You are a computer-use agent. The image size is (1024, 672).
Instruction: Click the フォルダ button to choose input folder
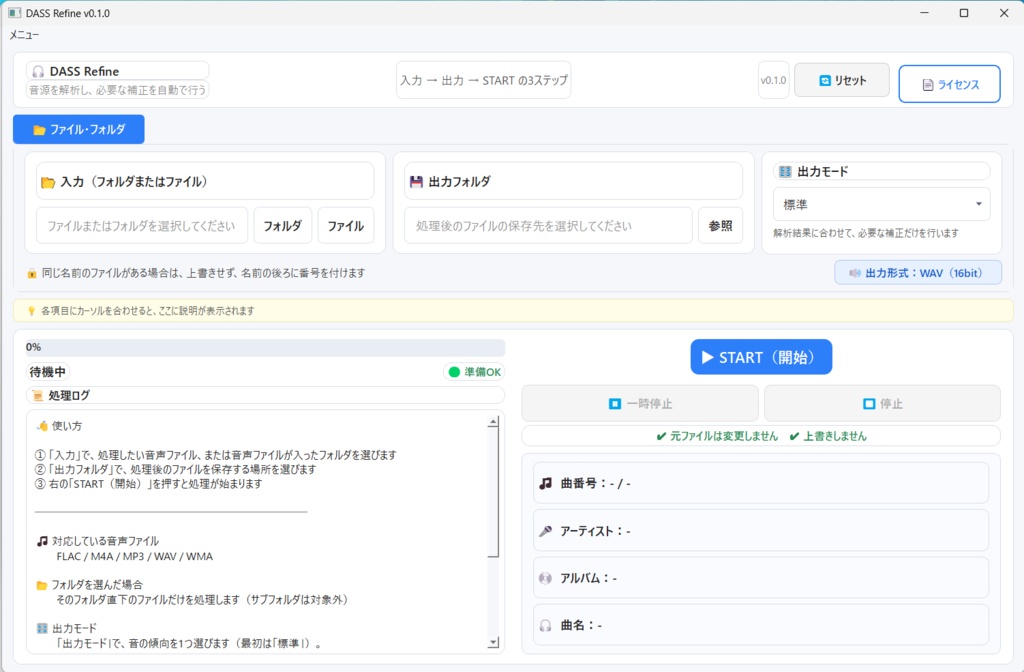click(283, 226)
